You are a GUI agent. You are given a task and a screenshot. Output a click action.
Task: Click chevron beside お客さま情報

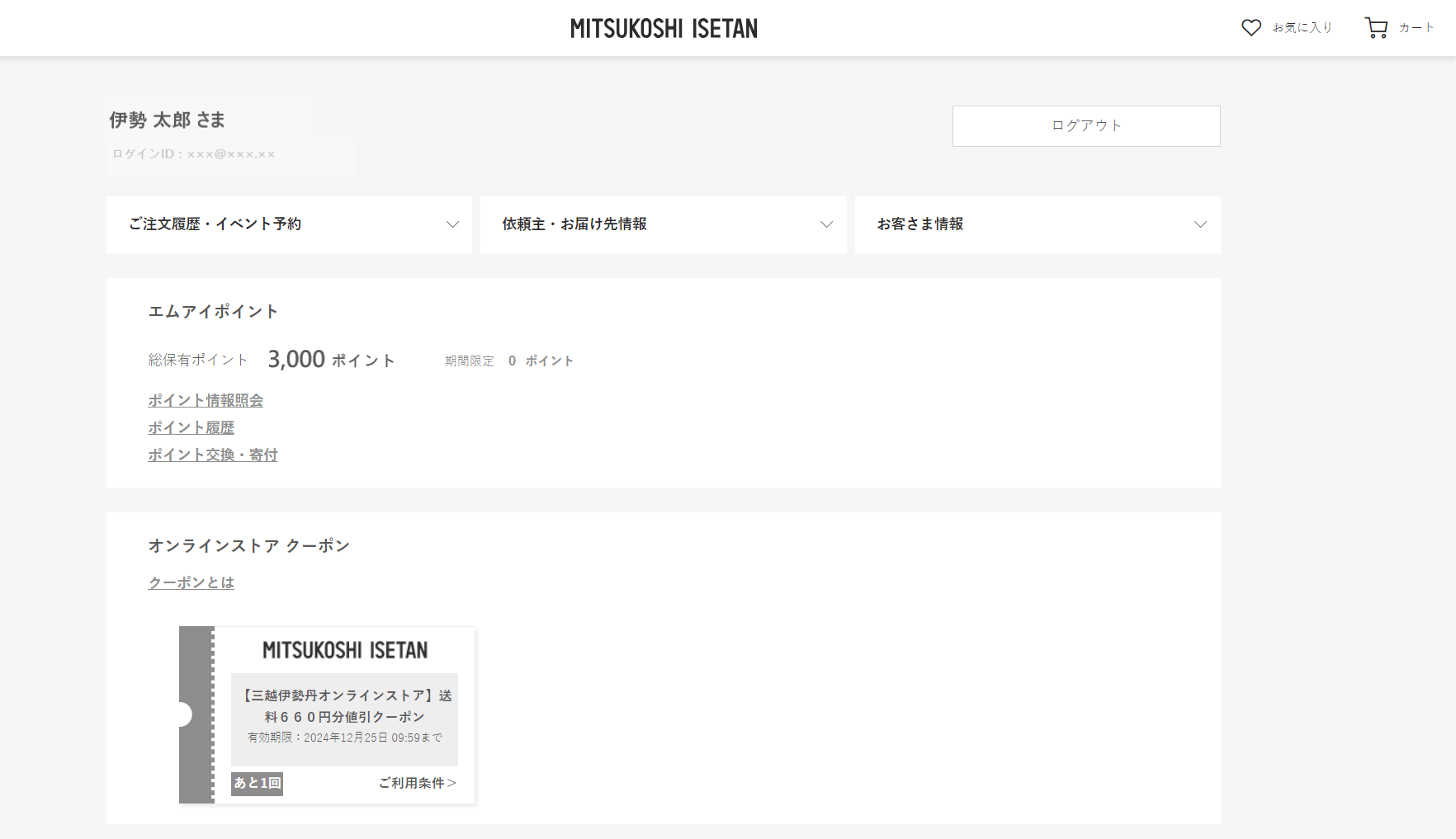1200,224
